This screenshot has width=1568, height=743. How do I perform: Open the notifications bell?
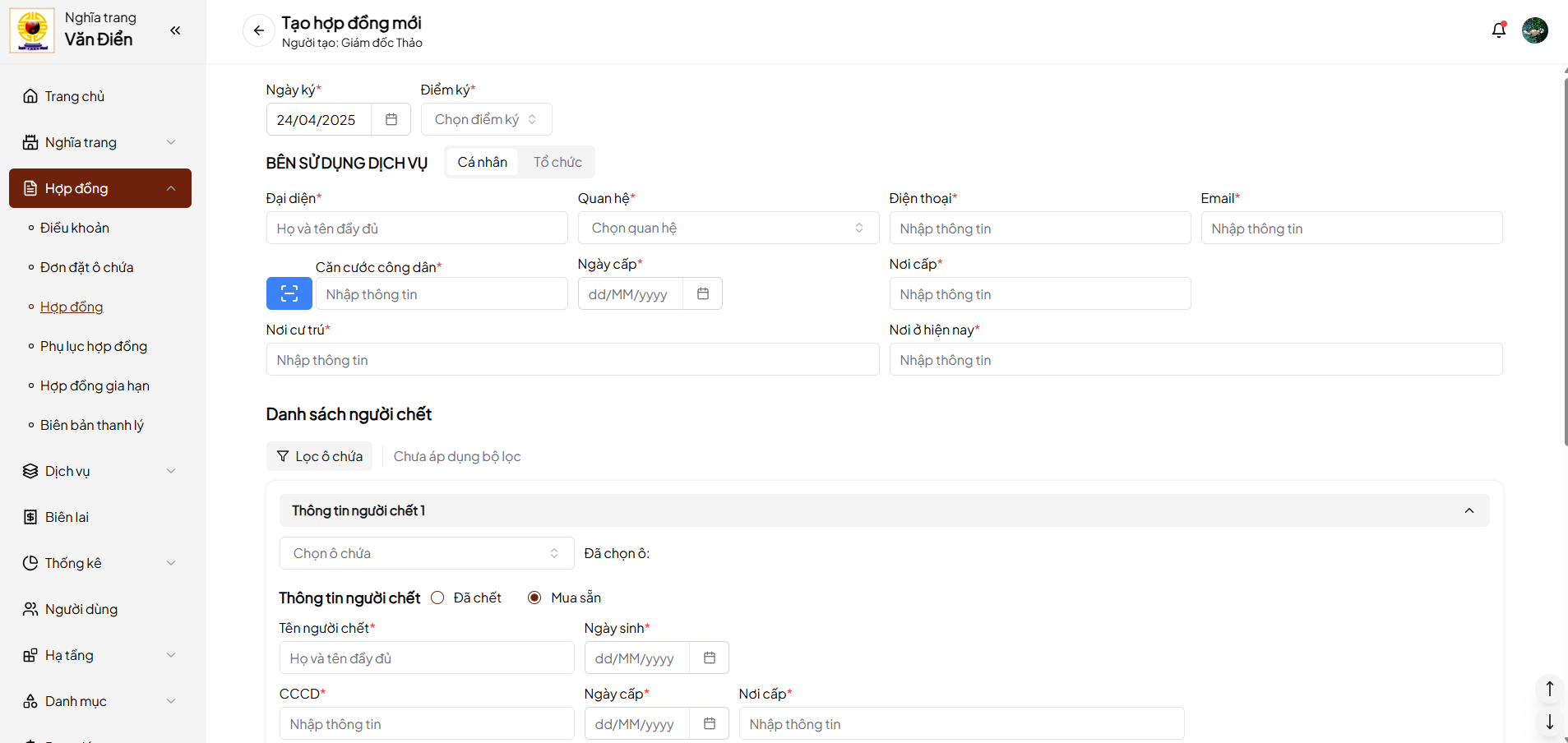(1498, 30)
